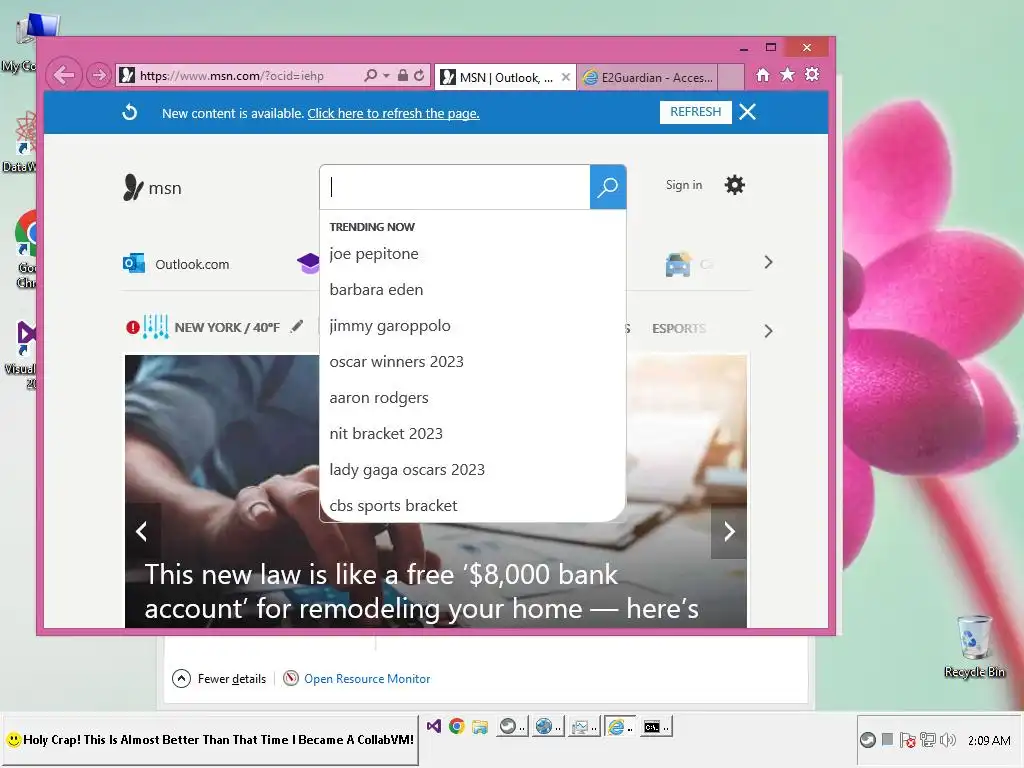Switch to Internet Explorer taskbar button
The image size is (1024, 768).
619,727
